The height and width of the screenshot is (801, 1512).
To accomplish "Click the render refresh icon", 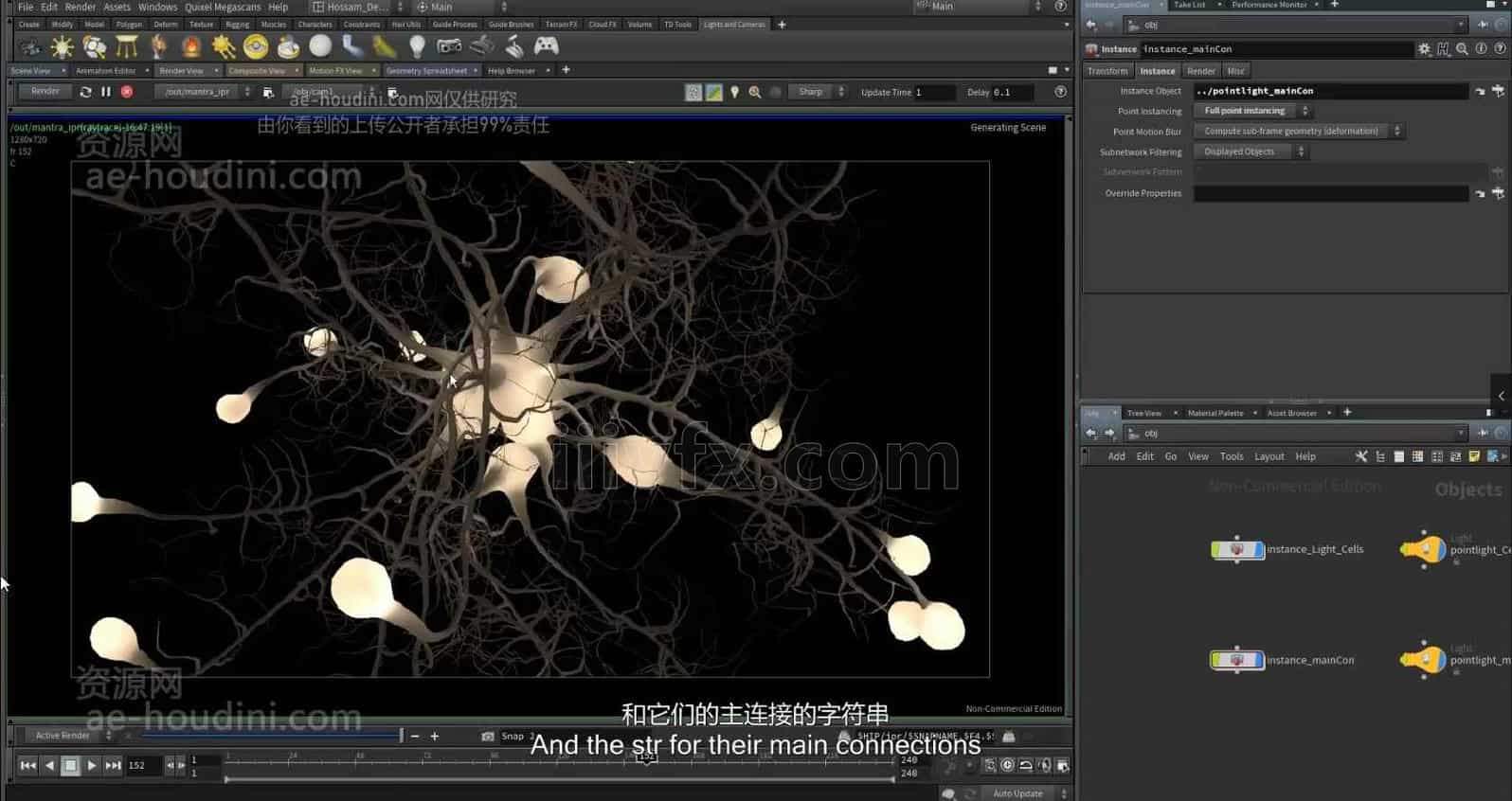I will pyautogui.click(x=86, y=92).
